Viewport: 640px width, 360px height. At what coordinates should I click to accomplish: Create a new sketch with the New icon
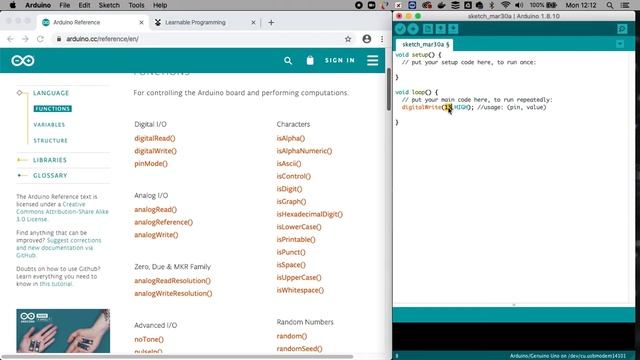(x=428, y=29)
